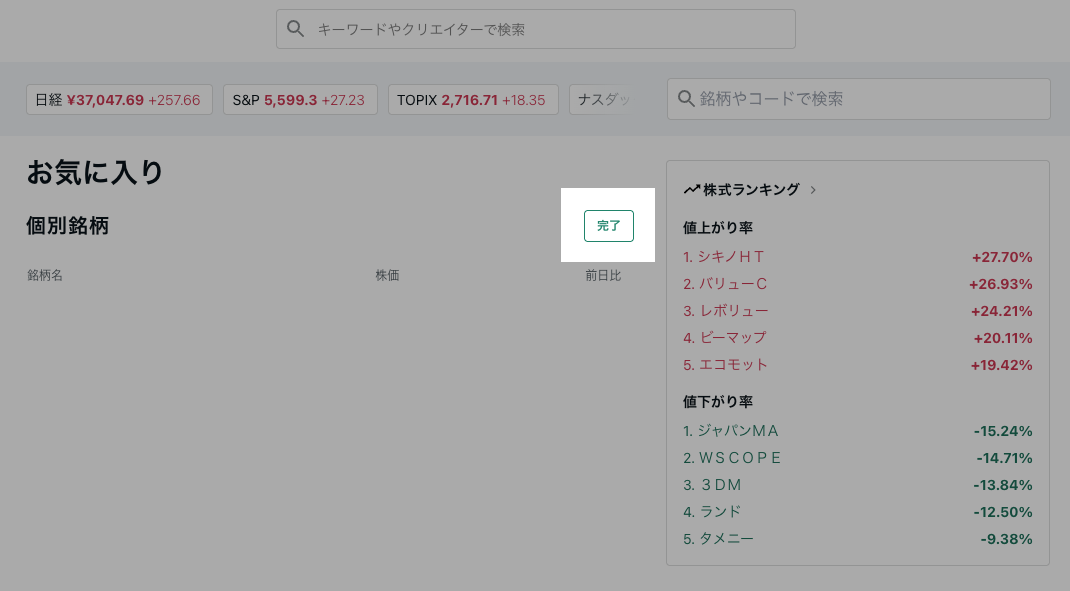Image resolution: width=1070 pixels, height=591 pixels.
Task: Click the 前日比 column header
Action: click(603, 275)
